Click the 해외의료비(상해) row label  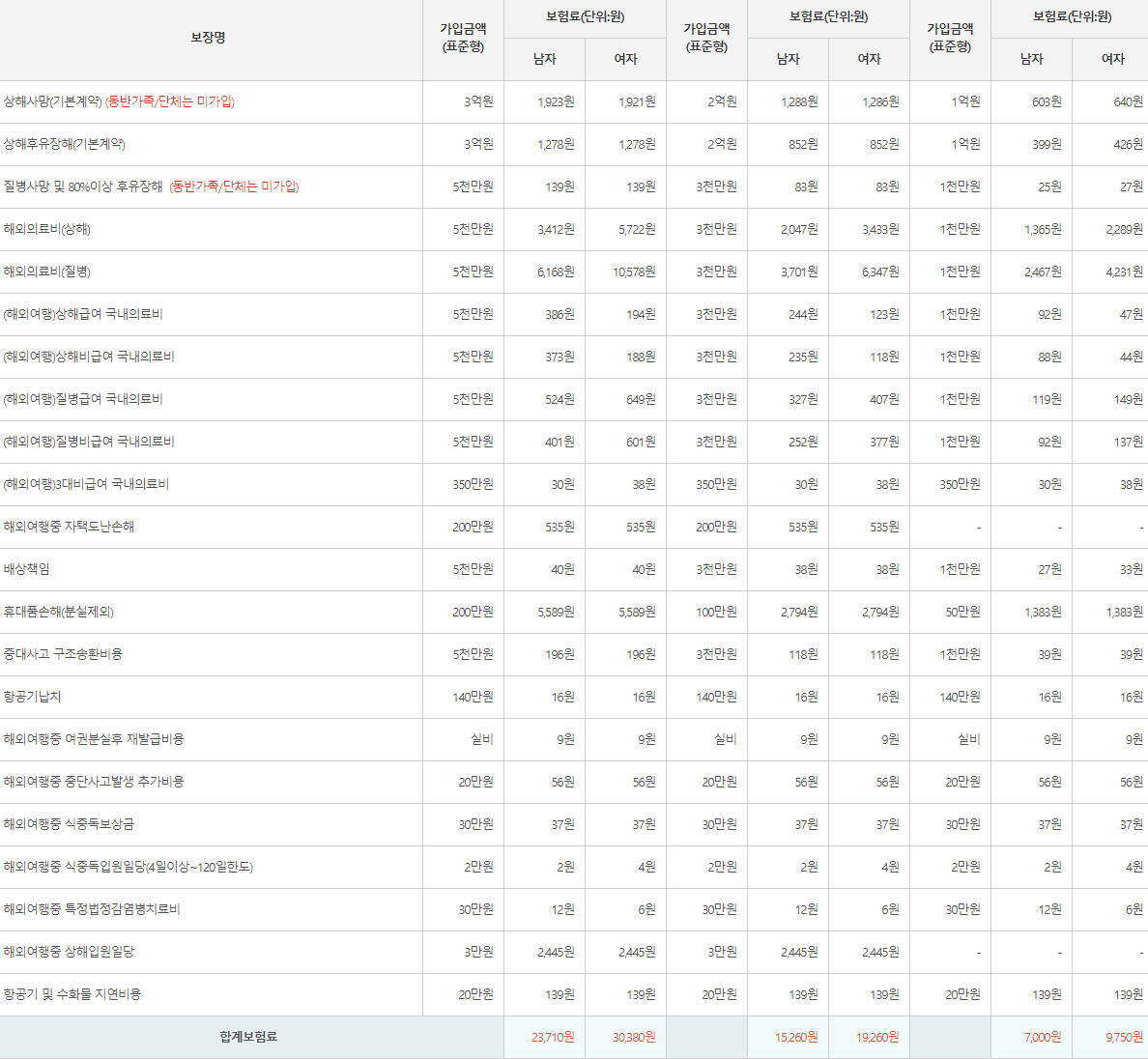point(46,229)
